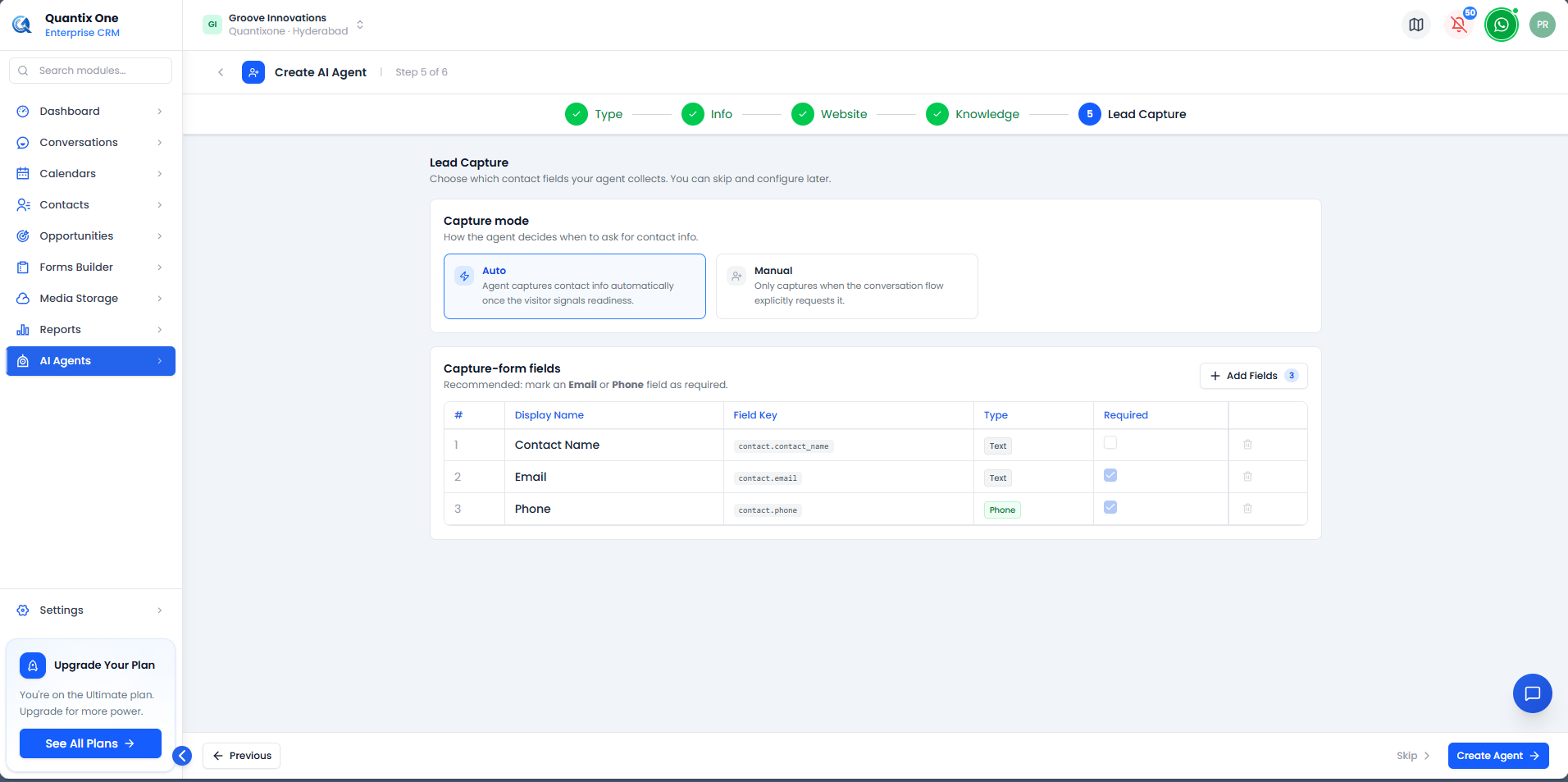Image resolution: width=1568 pixels, height=782 pixels.
Task: Open the WhatsApp icon in header
Action: point(1502,25)
